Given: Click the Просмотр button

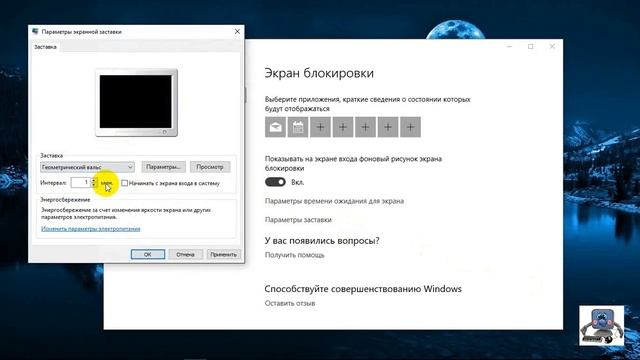Looking at the screenshot, I should (210, 167).
